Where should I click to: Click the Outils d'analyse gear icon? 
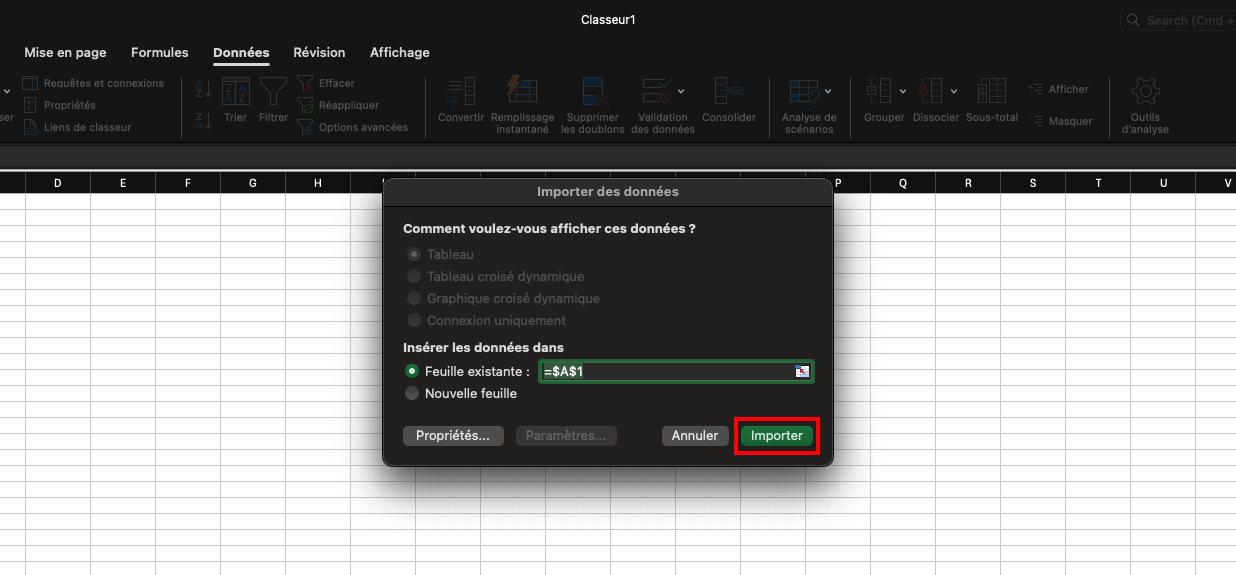pyautogui.click(x=1145, y=92)
